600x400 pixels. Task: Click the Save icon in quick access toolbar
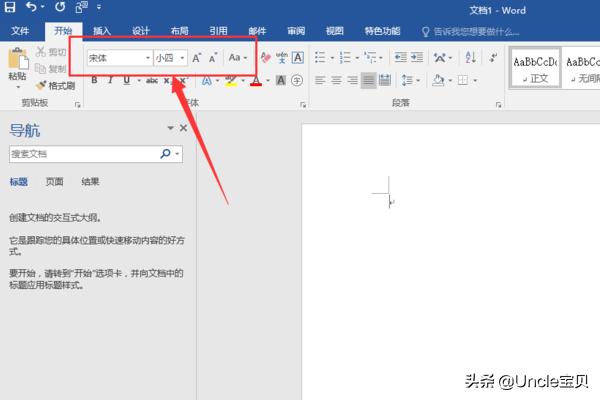tap(11, 7)
